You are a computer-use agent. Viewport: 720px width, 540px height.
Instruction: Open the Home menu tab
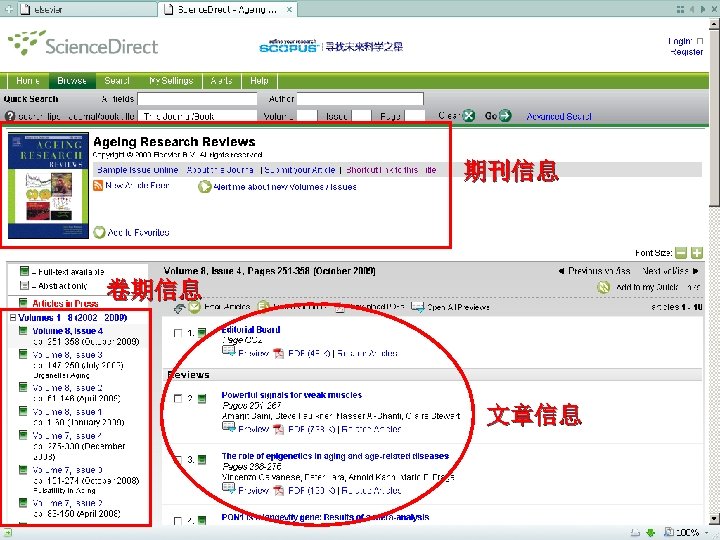coord(28,81)
